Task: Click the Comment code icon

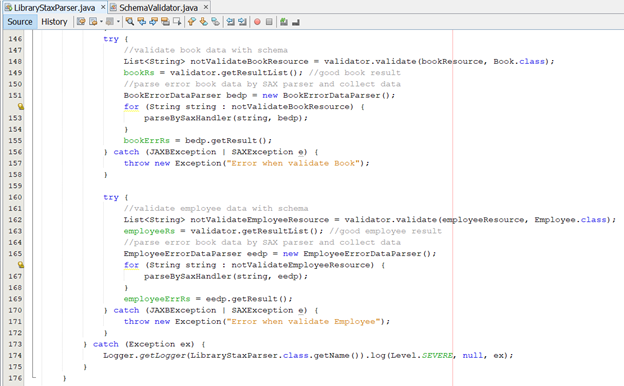Action: 283,22
